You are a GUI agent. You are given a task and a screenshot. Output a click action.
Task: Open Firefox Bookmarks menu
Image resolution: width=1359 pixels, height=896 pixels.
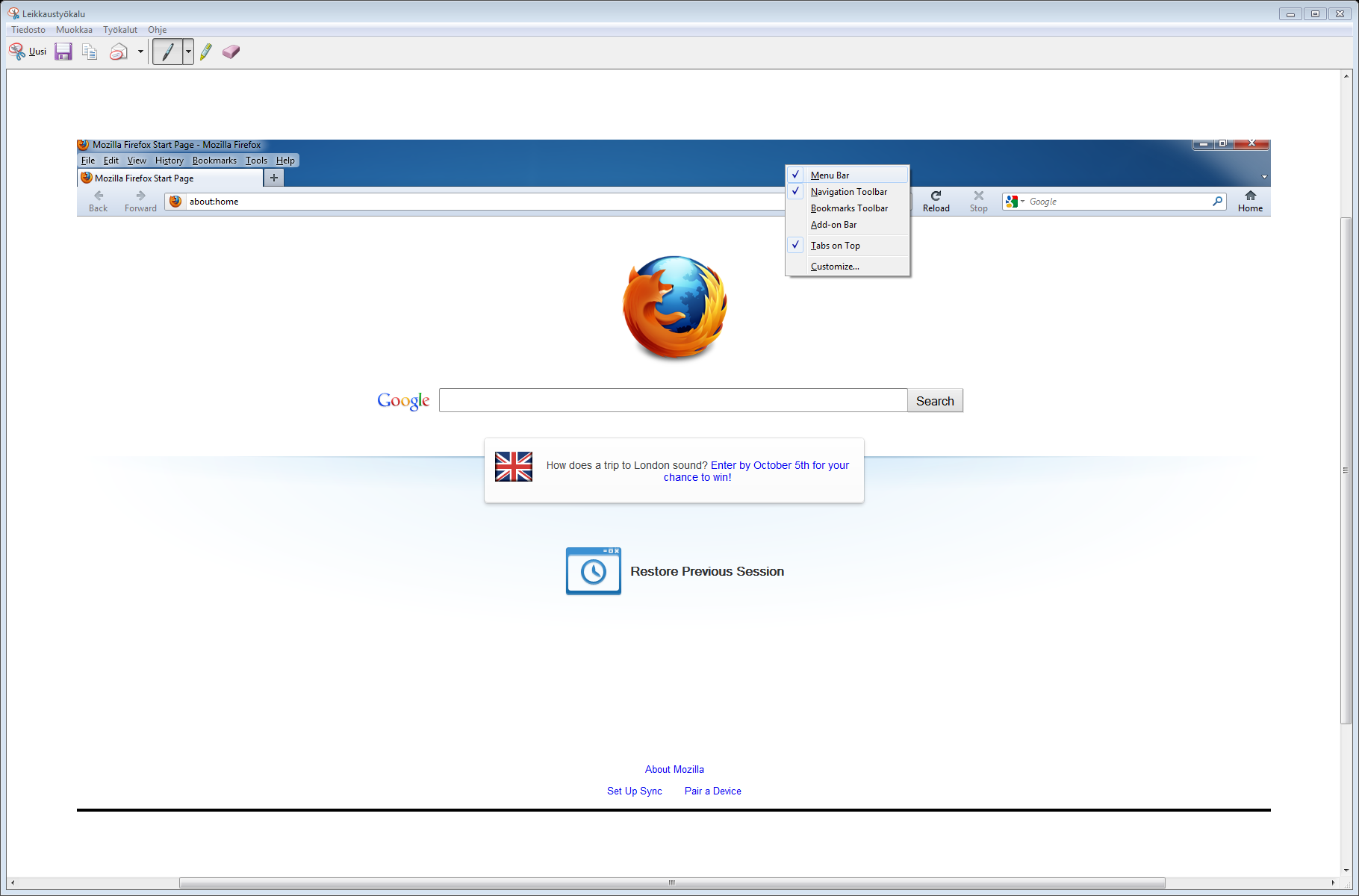[214, 161]
